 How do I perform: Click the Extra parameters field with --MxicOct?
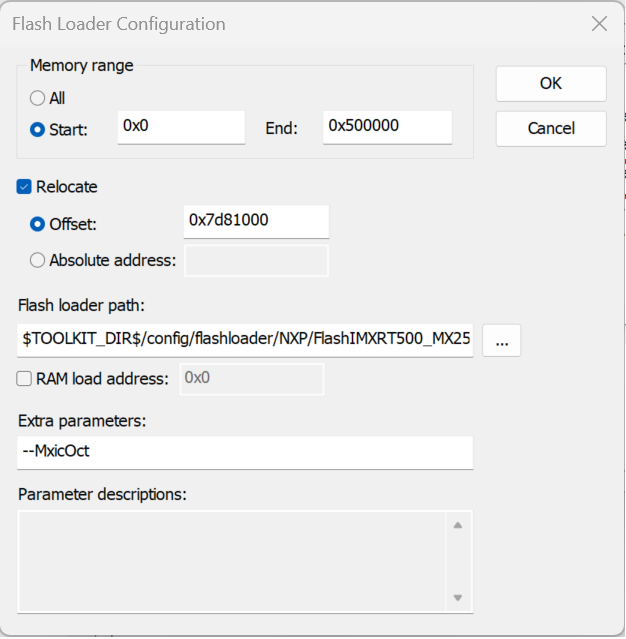pyautogui.click(x=245, y=451)
